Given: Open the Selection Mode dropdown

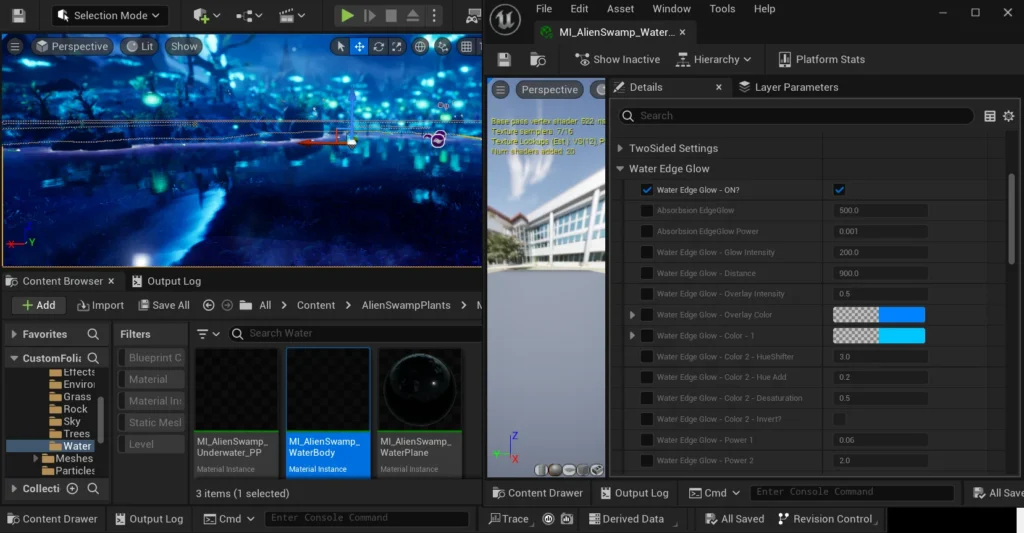Looking at the screenshot, I should [x=109, y=15].
